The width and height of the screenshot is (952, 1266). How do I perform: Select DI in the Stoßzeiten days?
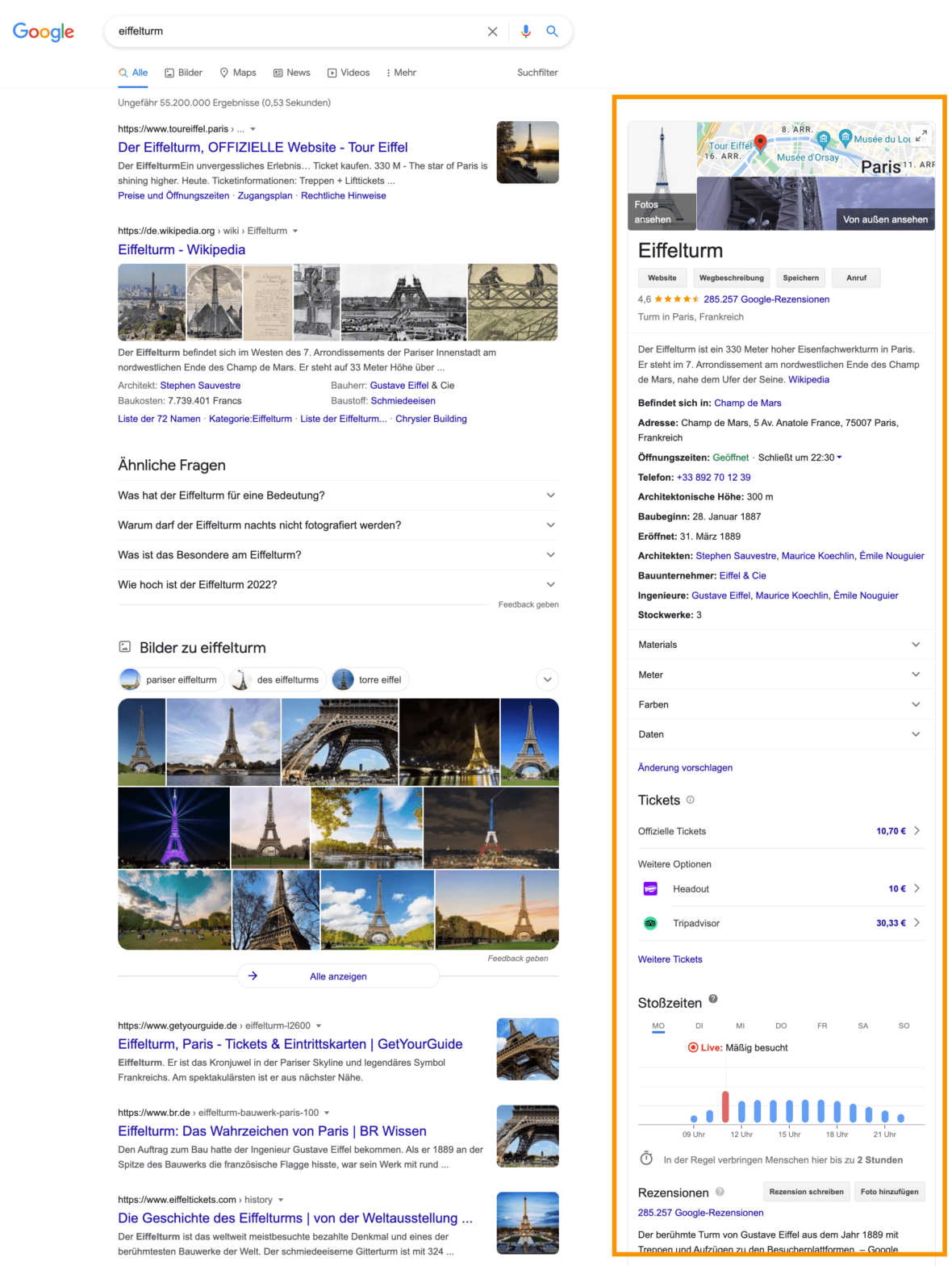699,1026
